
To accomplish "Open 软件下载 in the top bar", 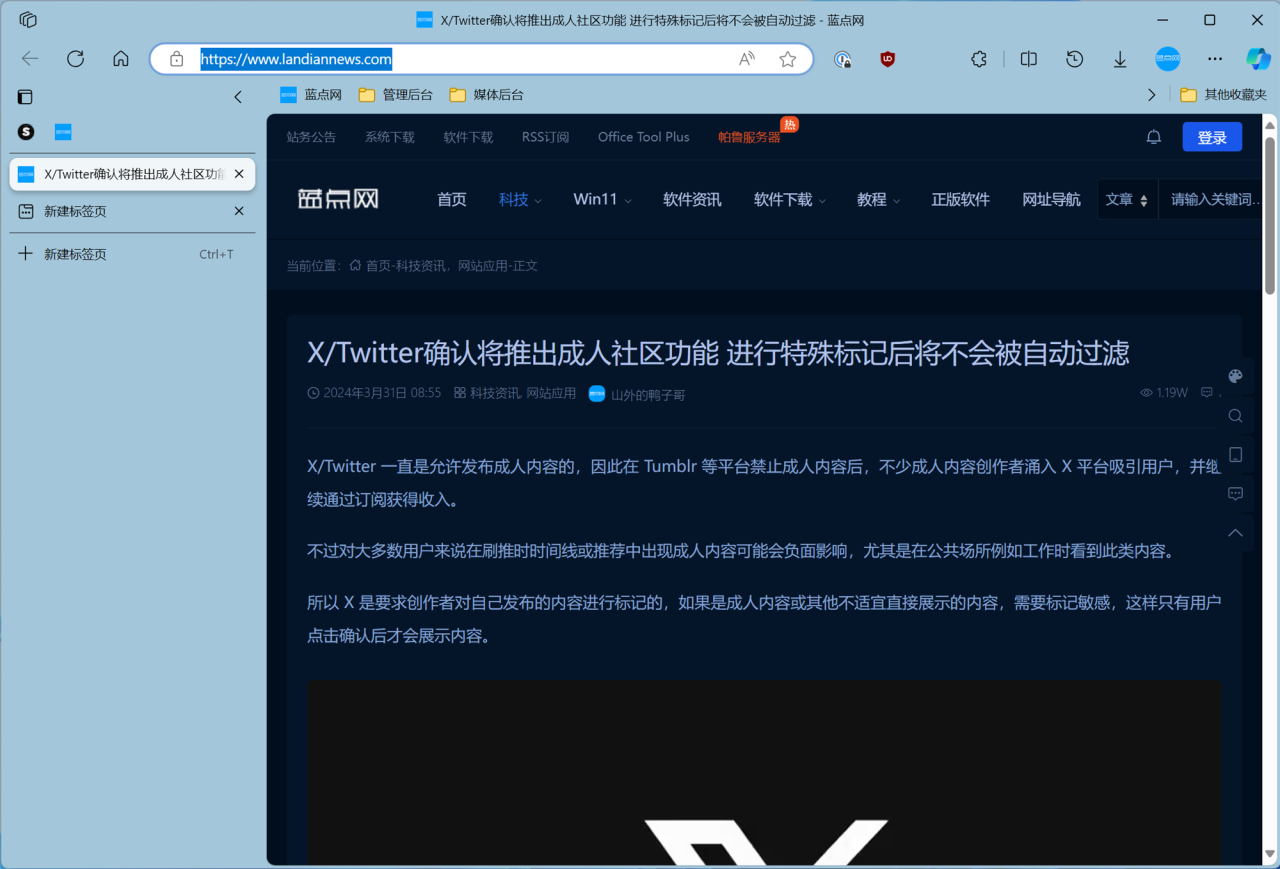I will 468,137.
